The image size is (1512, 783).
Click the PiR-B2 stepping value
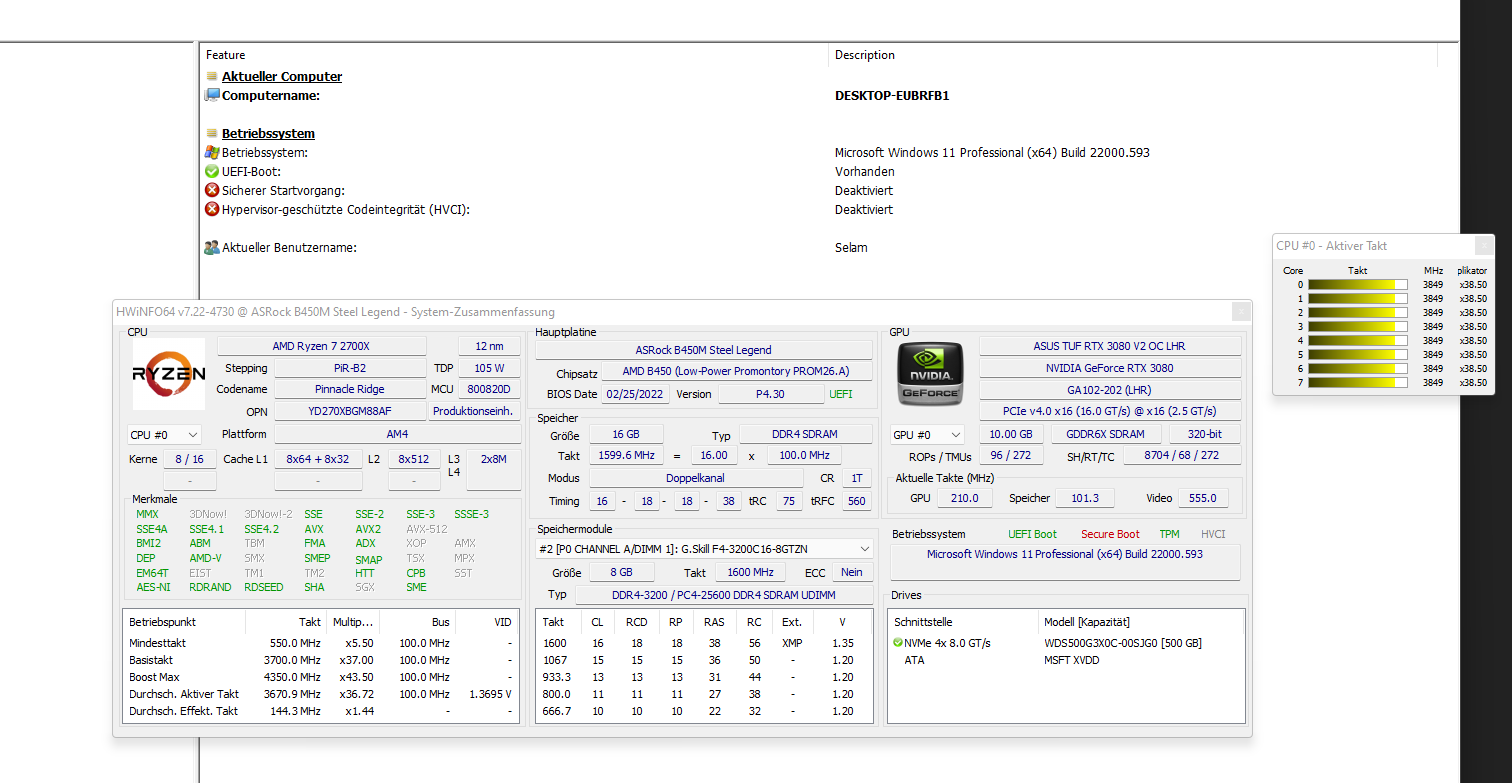click(x=350, y=368)
